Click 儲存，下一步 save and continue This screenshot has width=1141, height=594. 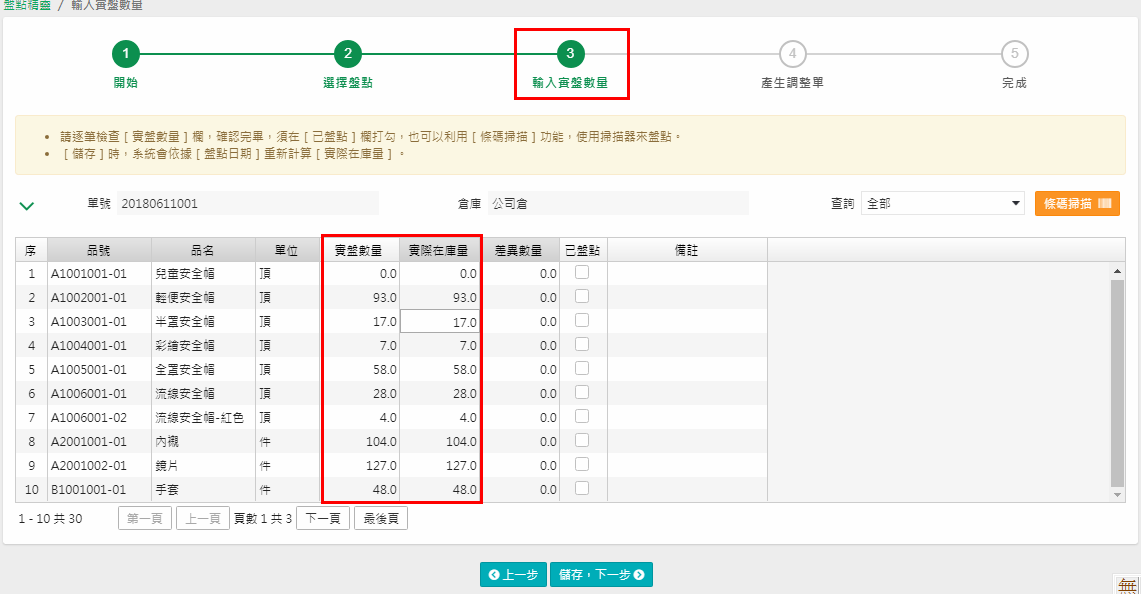pyautogui.click(x=601, y=574)
